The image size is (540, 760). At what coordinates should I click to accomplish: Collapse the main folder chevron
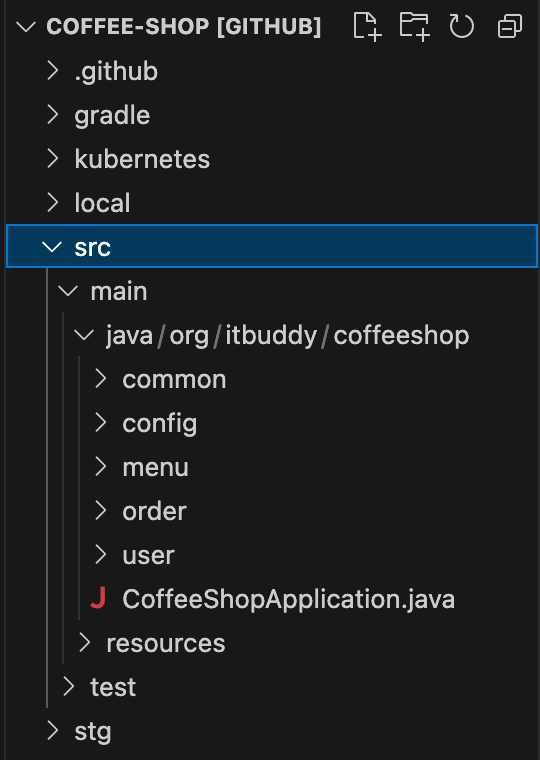pyautogui.click(x=68, y=291)
